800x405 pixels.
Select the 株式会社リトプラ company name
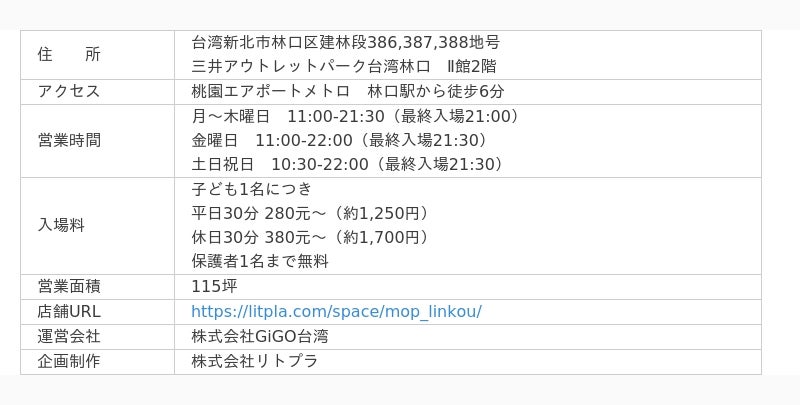click(x=255, y=361)
